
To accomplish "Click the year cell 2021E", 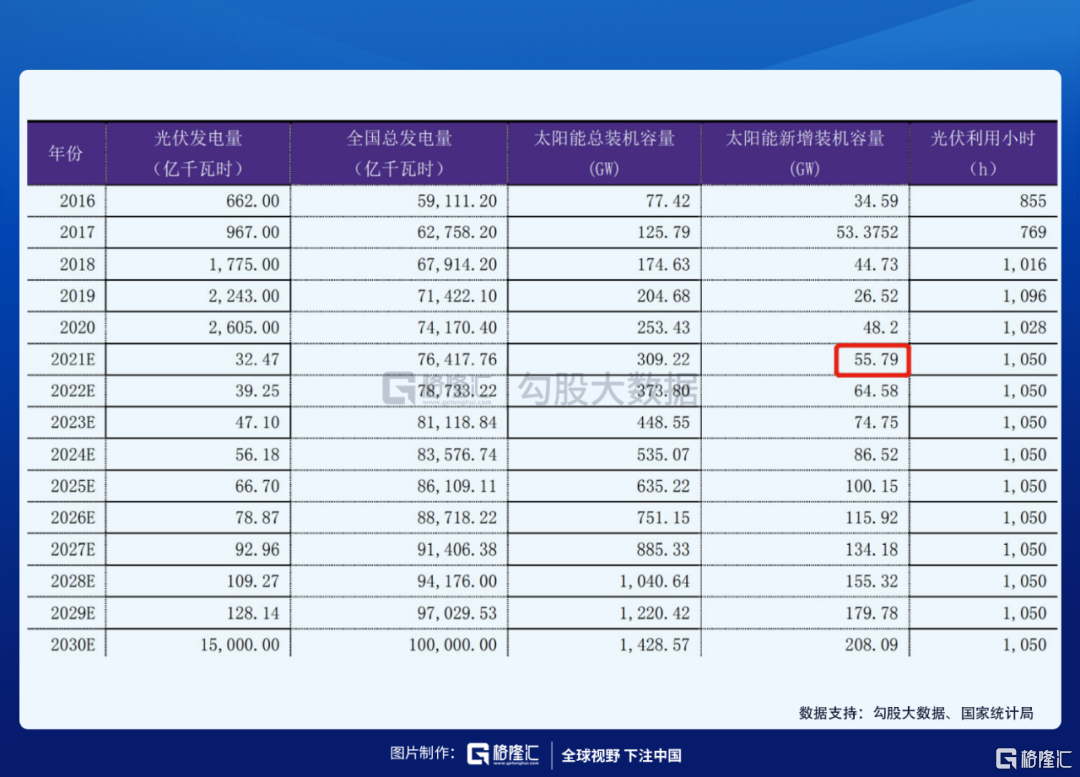I will tap(73, 360).
